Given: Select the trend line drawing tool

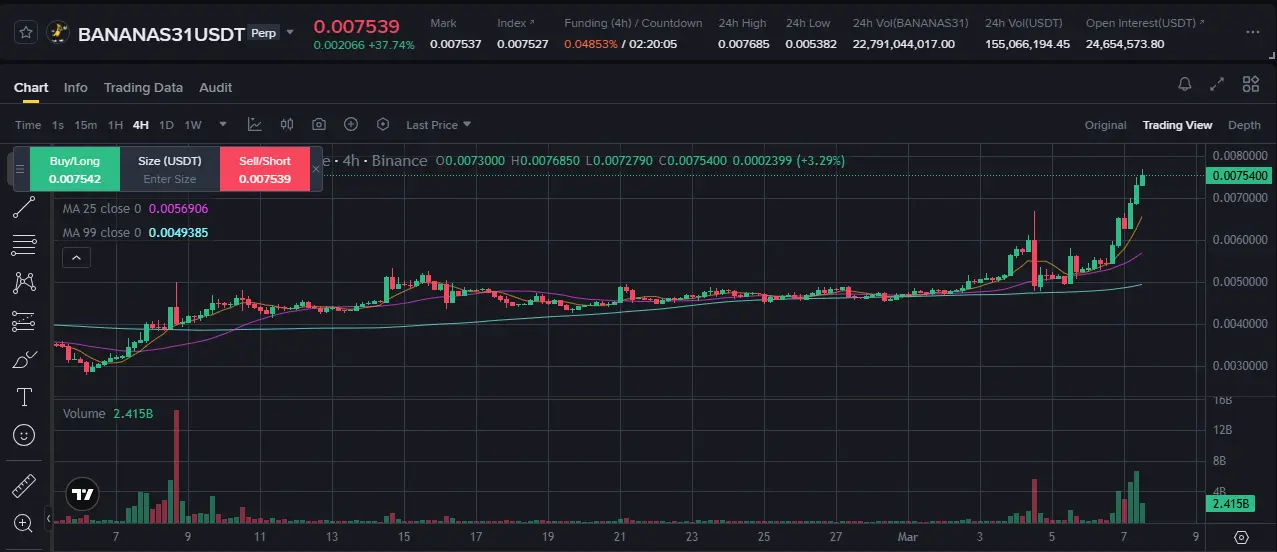Looking at the screenshot, I should coord(25,208).
